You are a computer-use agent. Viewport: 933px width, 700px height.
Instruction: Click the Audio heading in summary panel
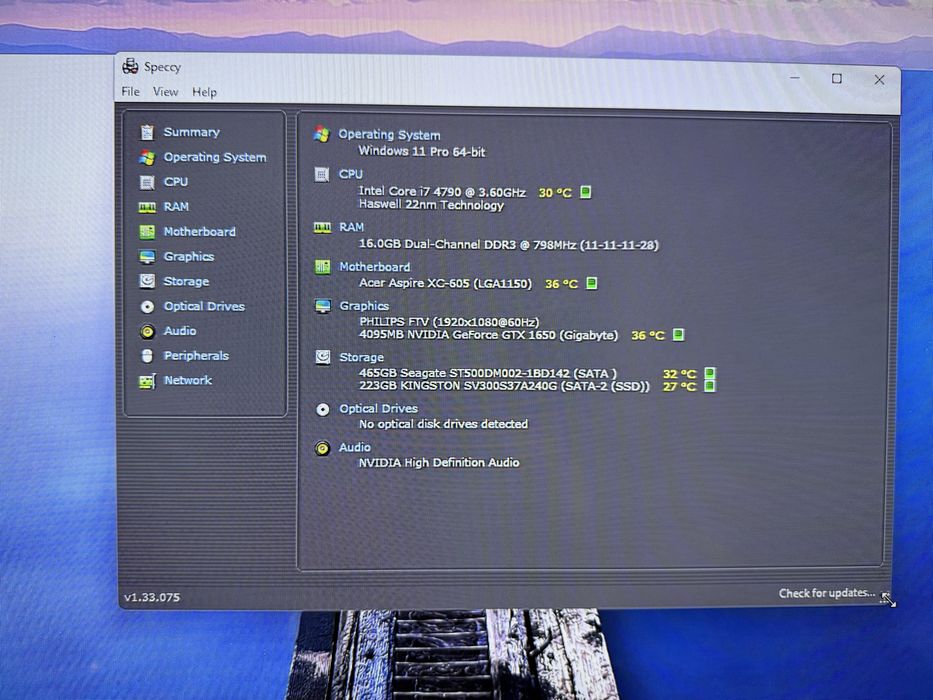click(x=355, y=447)
